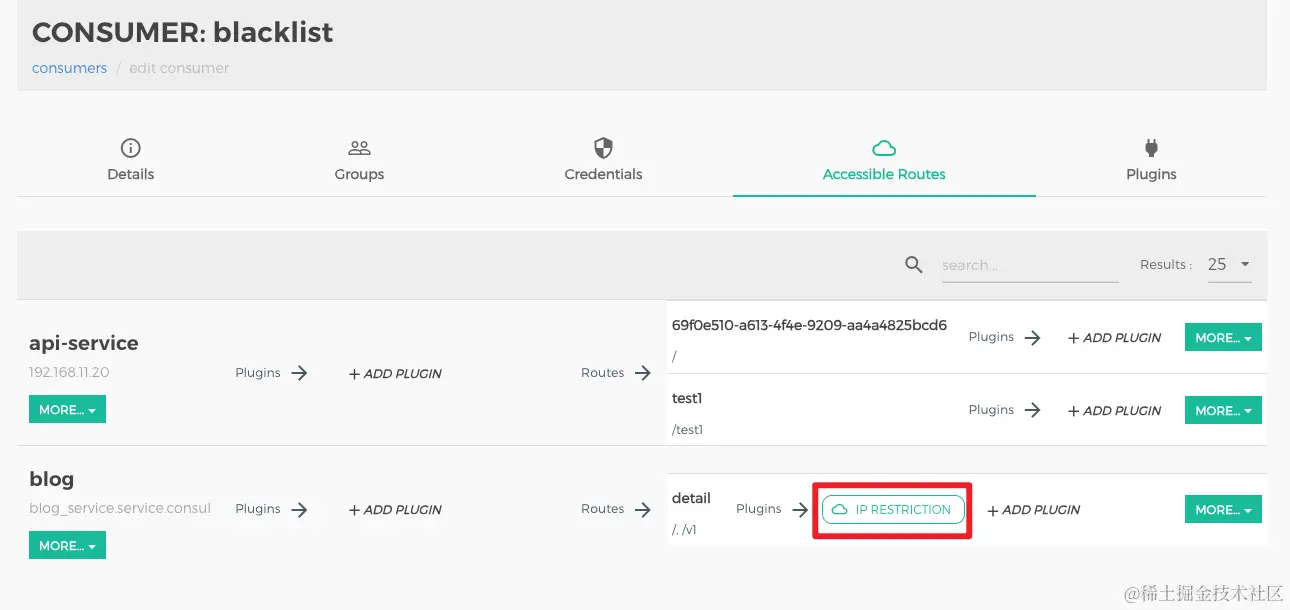
Task: Click the api-service service name
Action: (x=84, y=343)
